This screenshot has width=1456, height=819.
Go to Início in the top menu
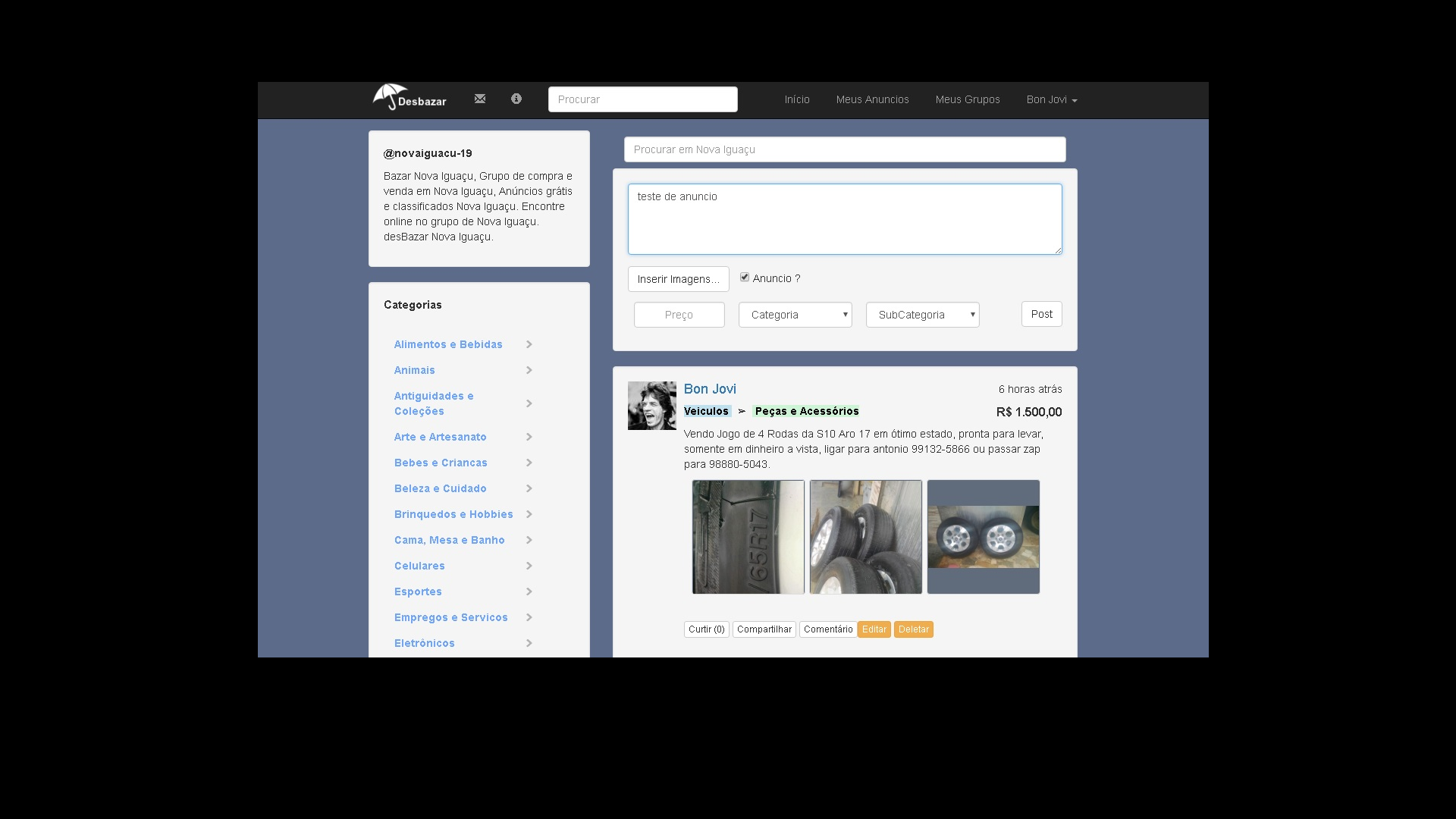797,99
